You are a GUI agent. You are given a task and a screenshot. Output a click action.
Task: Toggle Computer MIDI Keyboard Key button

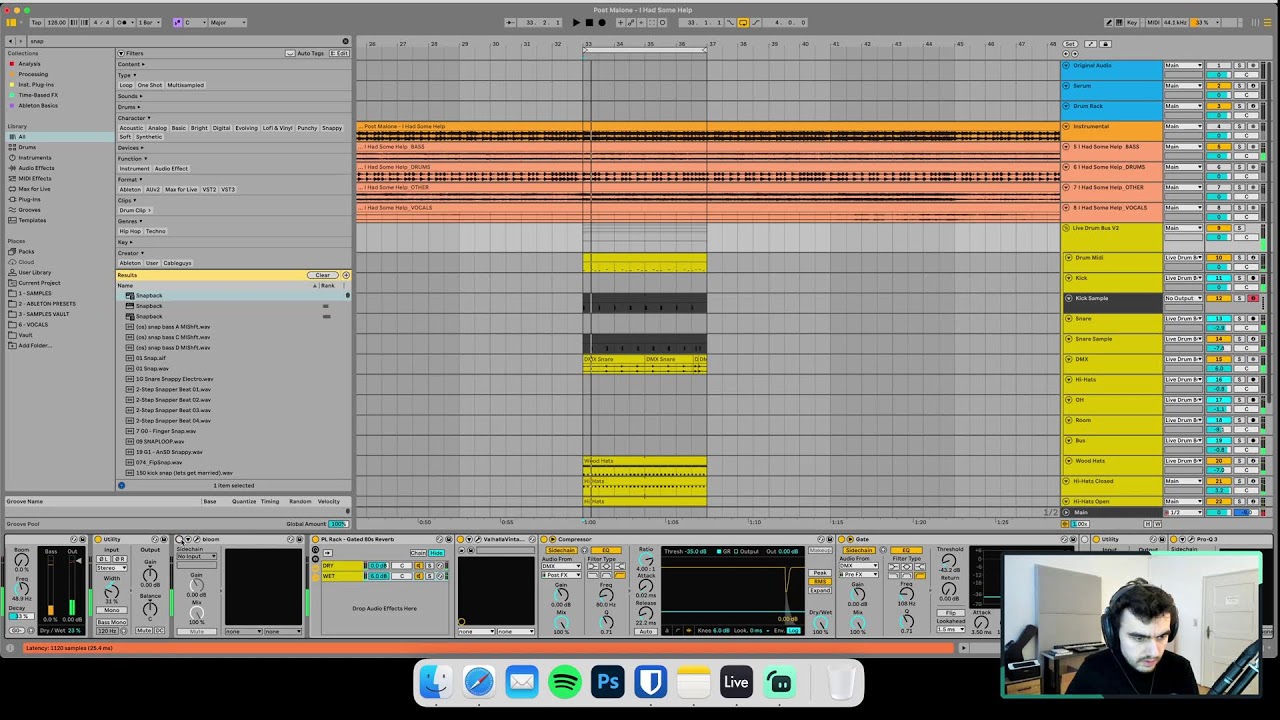[1131, 22]
